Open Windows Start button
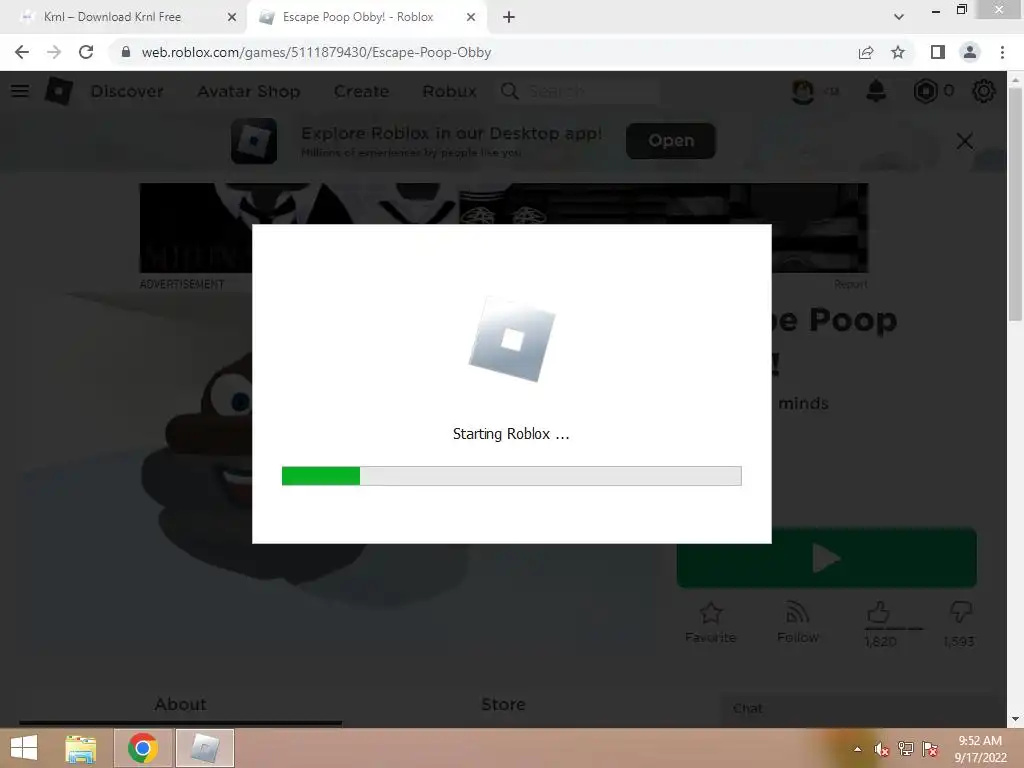This screenshot has height=768, width=1024. (x=24, y=748)
